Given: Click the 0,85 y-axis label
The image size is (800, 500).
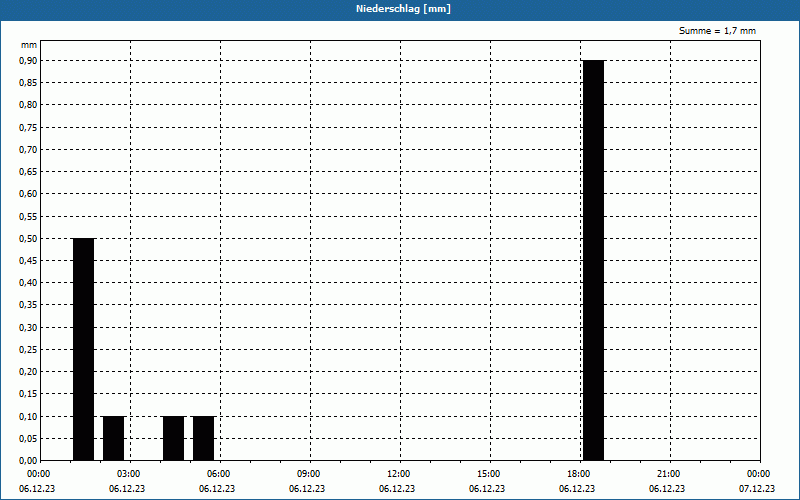Looking at the screenshot, I should [x=28, y=83].
